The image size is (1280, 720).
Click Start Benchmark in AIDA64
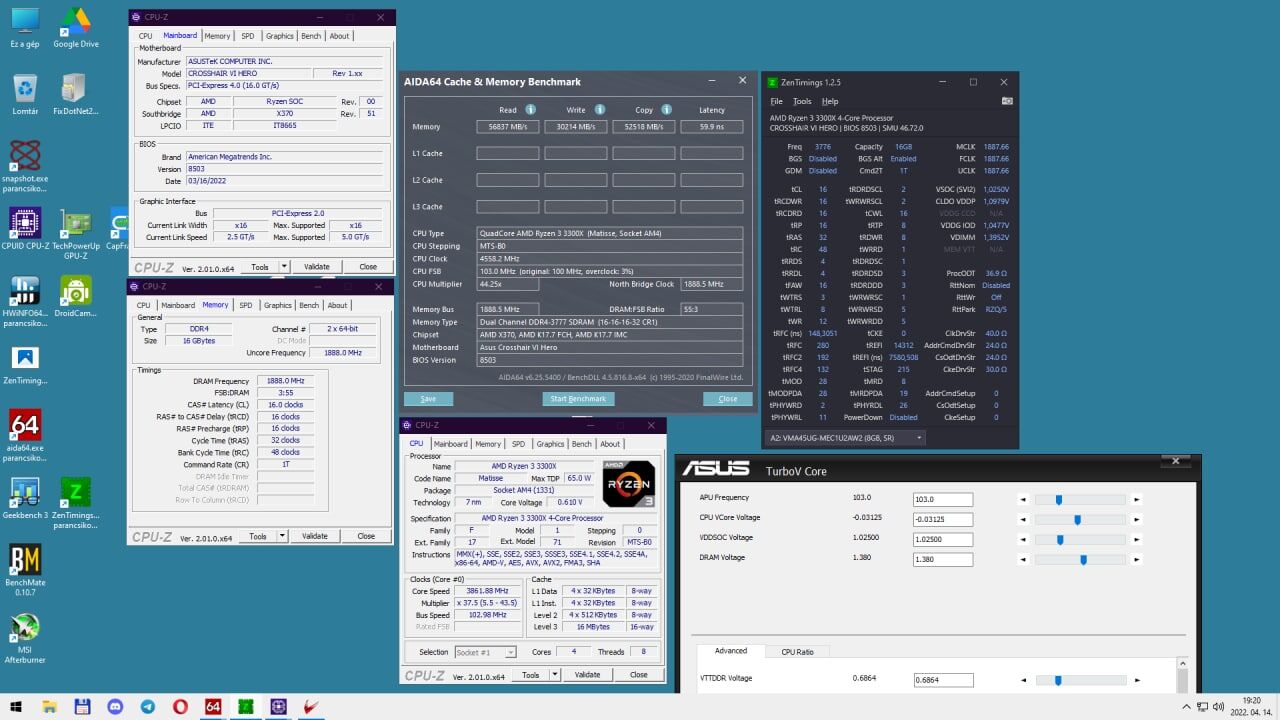[578, 398]
